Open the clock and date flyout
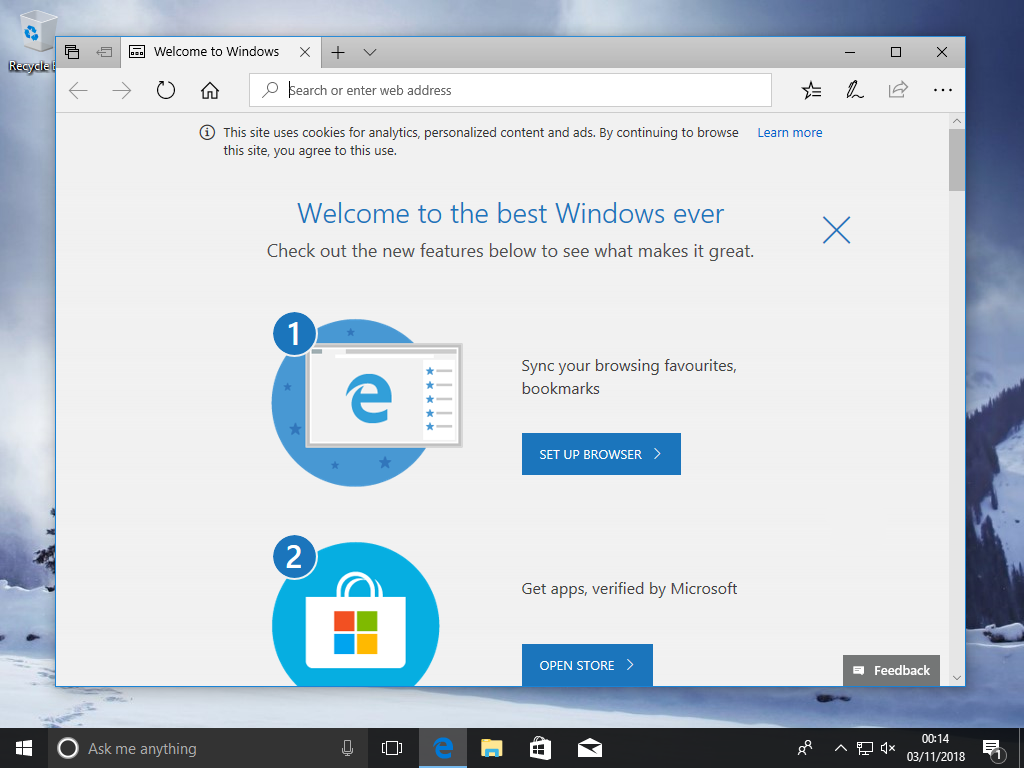This screenshot has width=1024, height=768. (935, 748)
